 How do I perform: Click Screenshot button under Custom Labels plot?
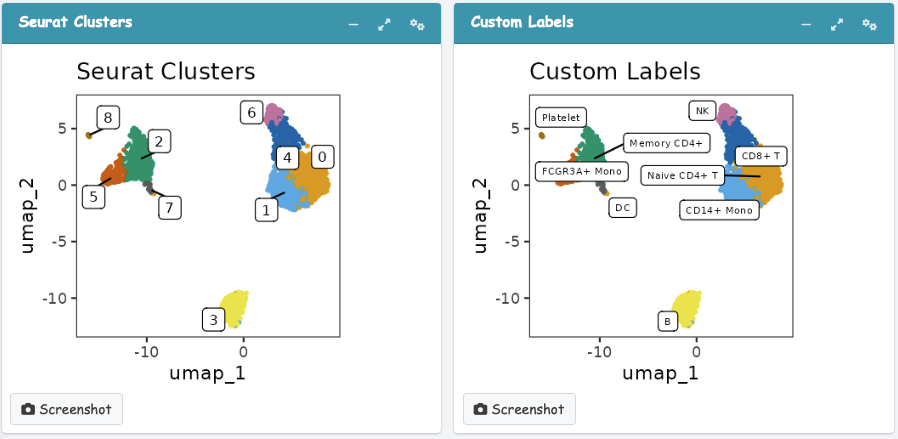(x=519, y=409)
